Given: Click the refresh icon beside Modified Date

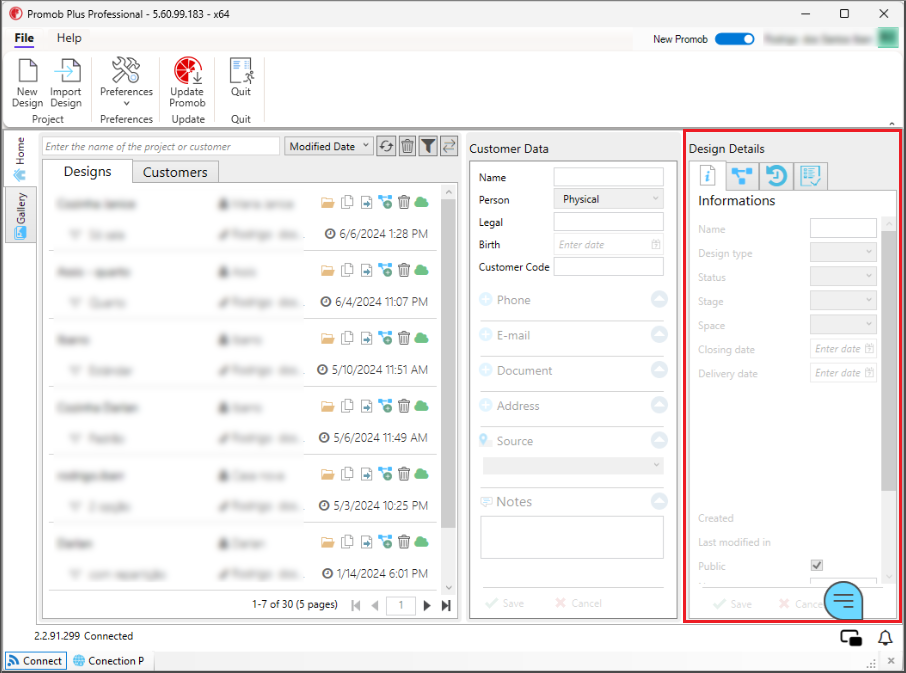Looking at the screenshot, I should [386, 146].
